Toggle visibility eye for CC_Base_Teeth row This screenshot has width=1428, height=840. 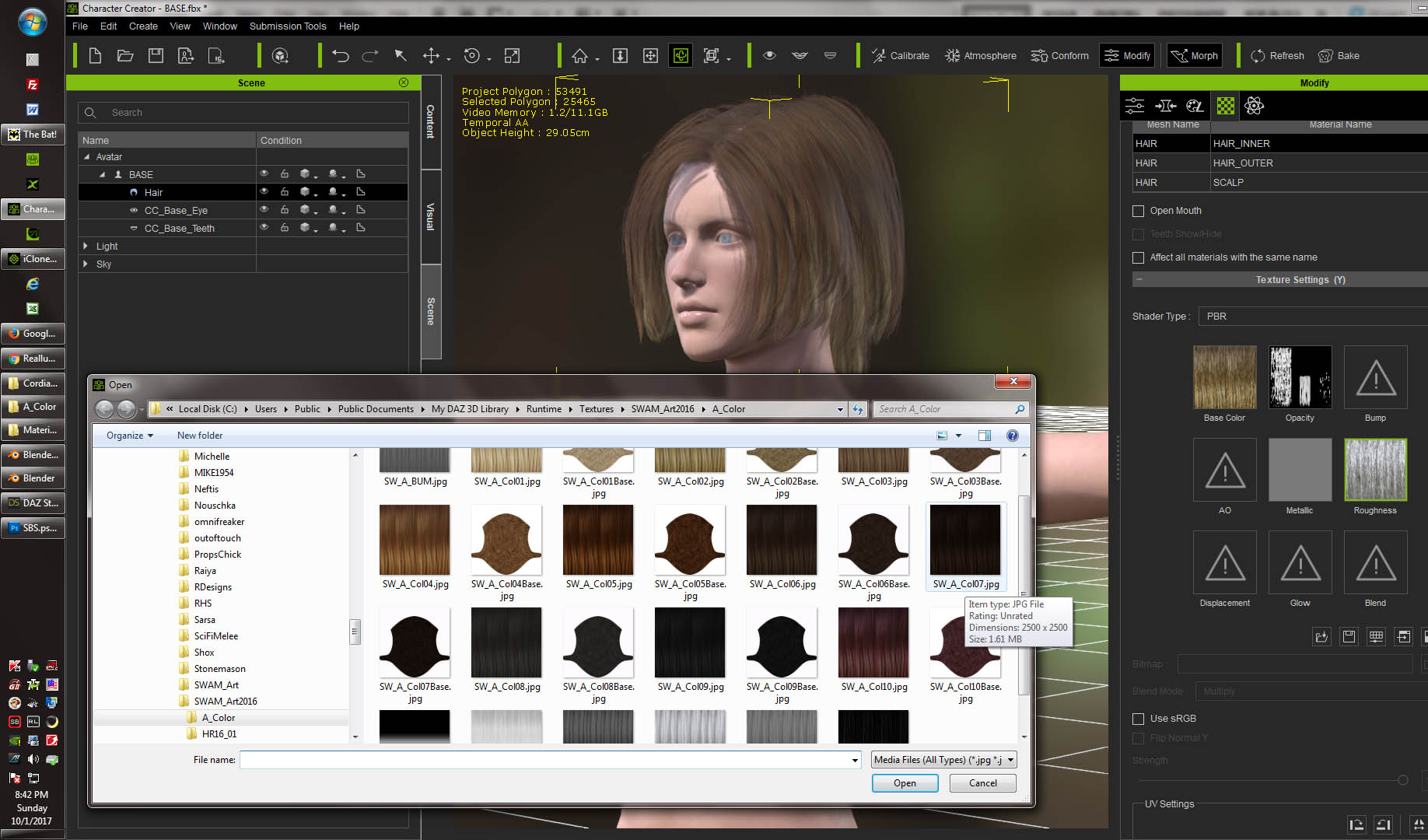pos(264,227)
